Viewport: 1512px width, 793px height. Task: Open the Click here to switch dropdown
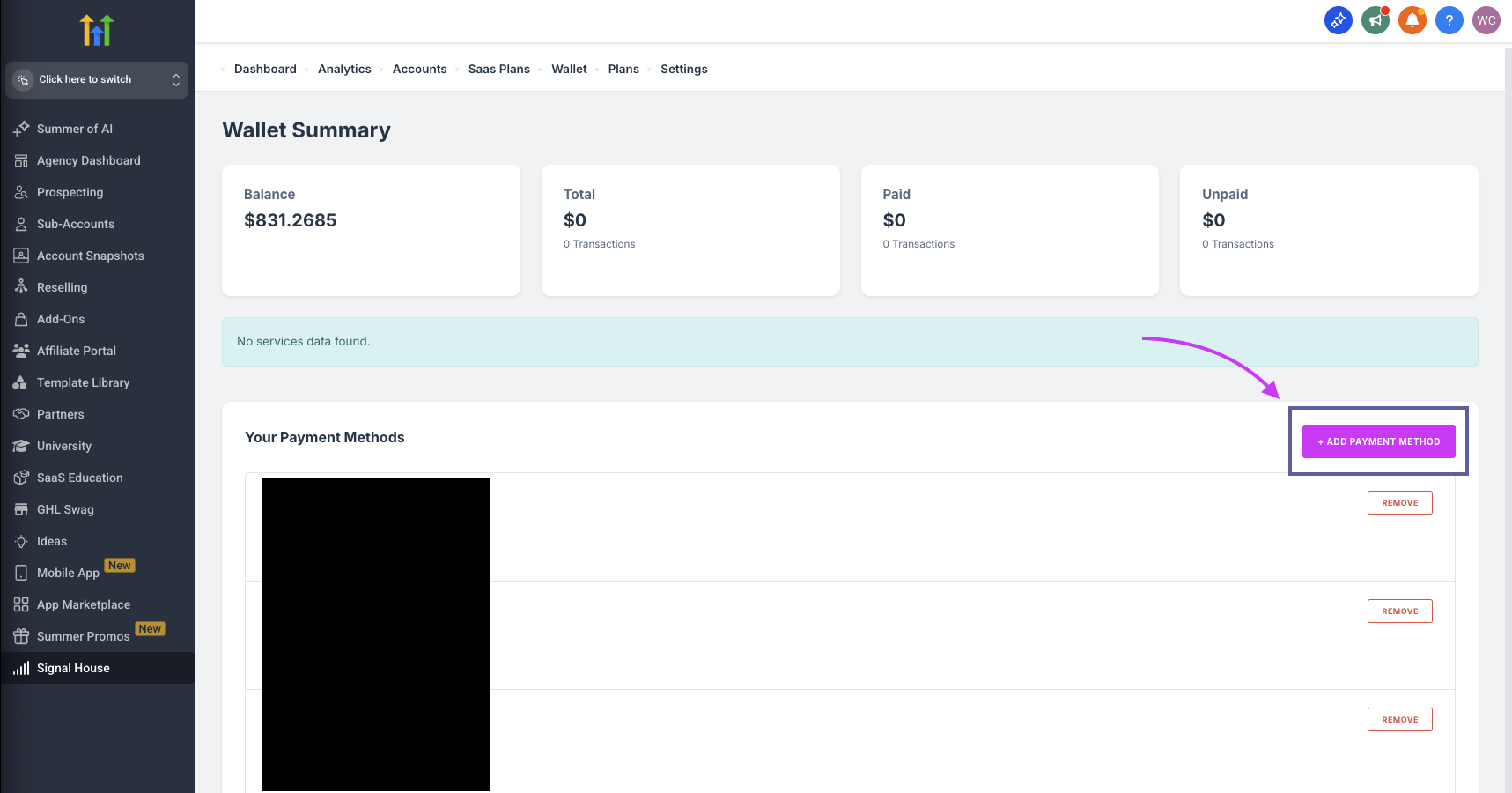pos(97,79)
